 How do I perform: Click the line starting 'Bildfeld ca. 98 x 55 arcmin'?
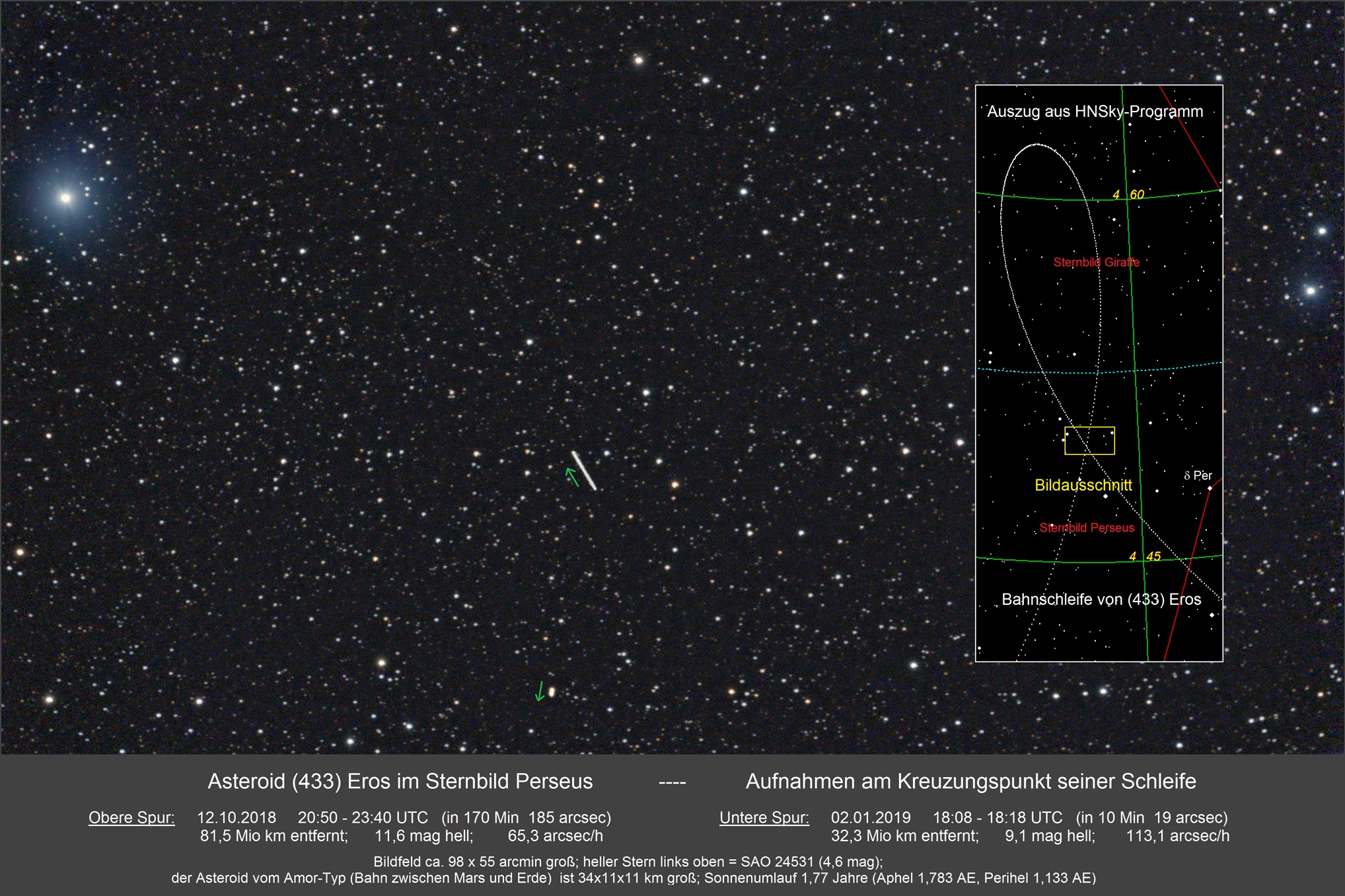pyautogui.click(x=628, y=862)
